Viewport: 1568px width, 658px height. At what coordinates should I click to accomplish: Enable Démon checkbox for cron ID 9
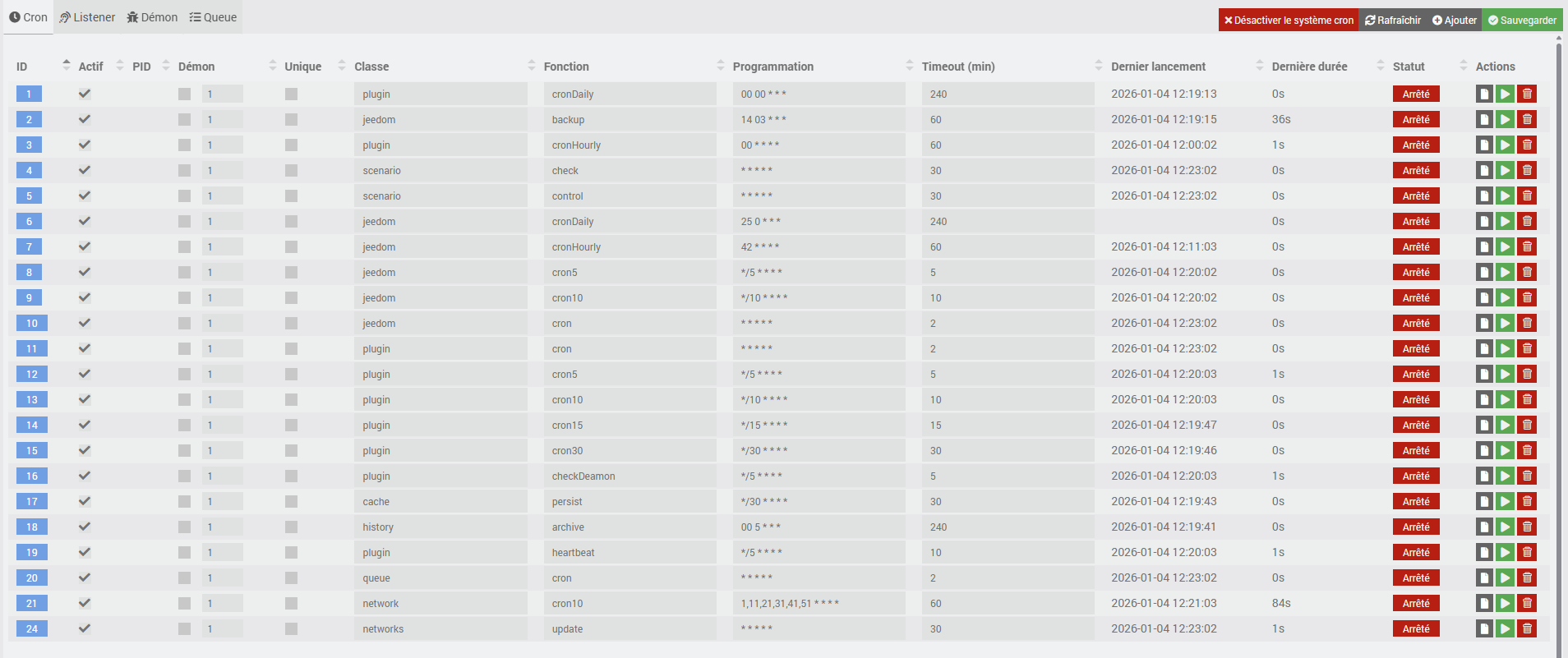tap(184, 297)
